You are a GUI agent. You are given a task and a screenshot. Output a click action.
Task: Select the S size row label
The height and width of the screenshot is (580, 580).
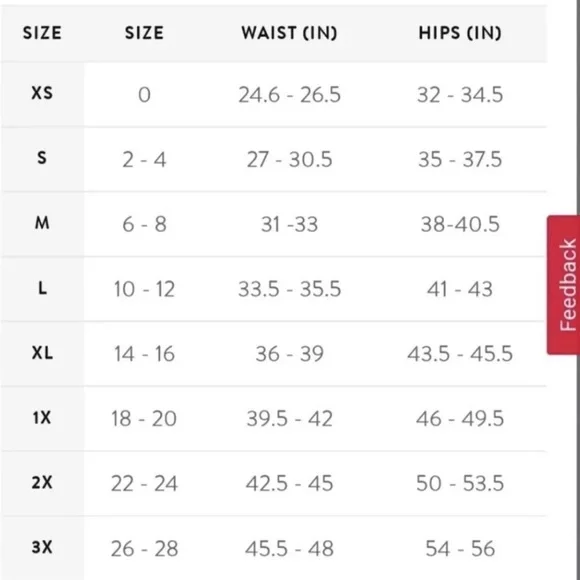pyautogui.click(x=42, y=158)
